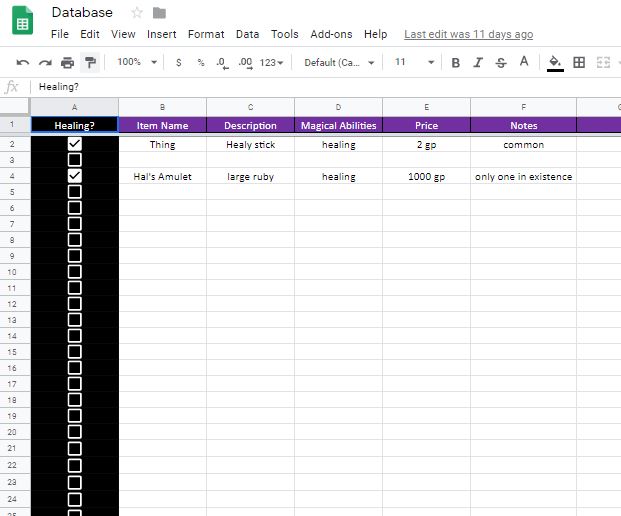Image resolution: width=621 pixels, height=516 pixels.
Task: Open the Format menu
Action: coord(206,34)
